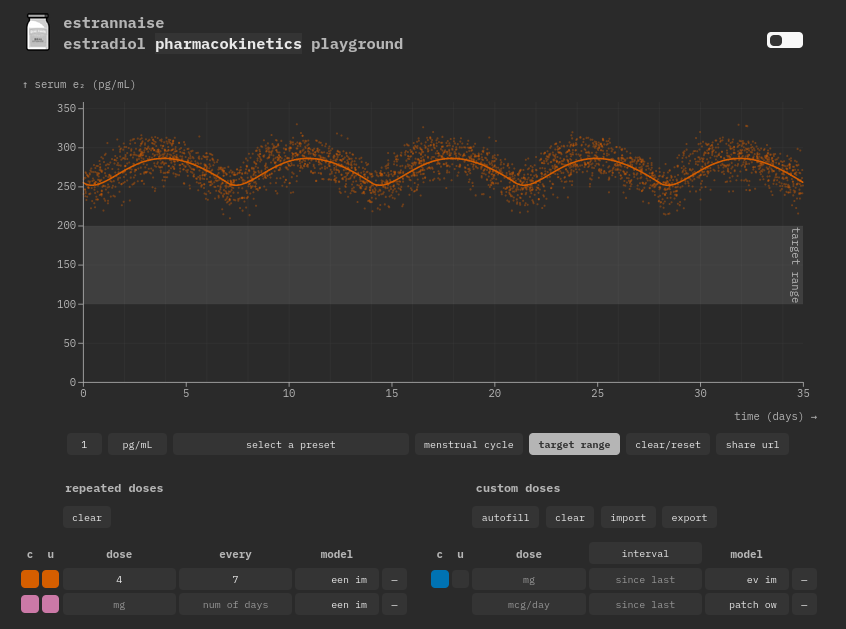Screen dimensions: 846x629
Task: Export custom doses
Action: tap(689, 517)
